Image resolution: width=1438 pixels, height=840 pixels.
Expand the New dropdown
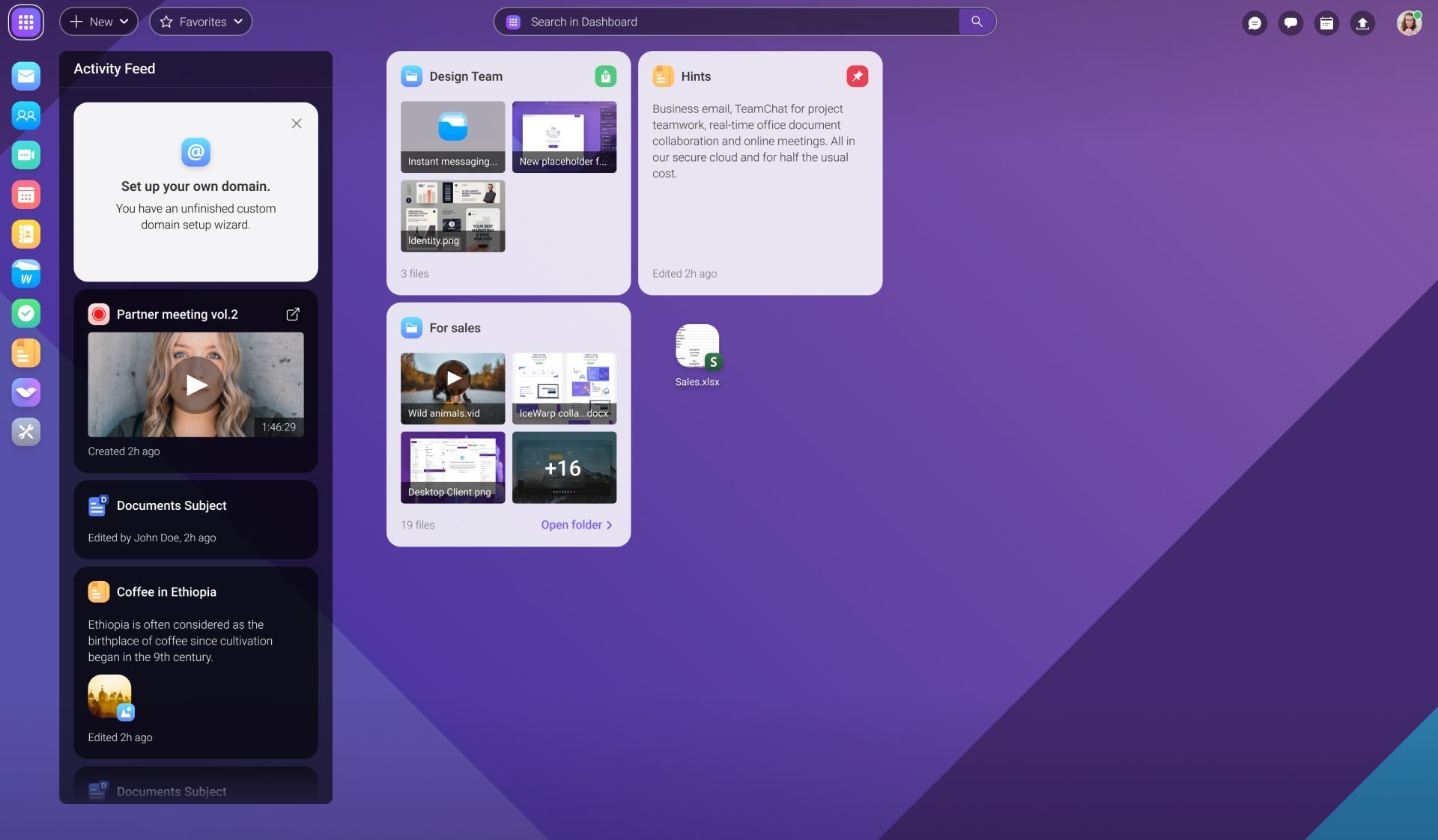coord(99,22)
